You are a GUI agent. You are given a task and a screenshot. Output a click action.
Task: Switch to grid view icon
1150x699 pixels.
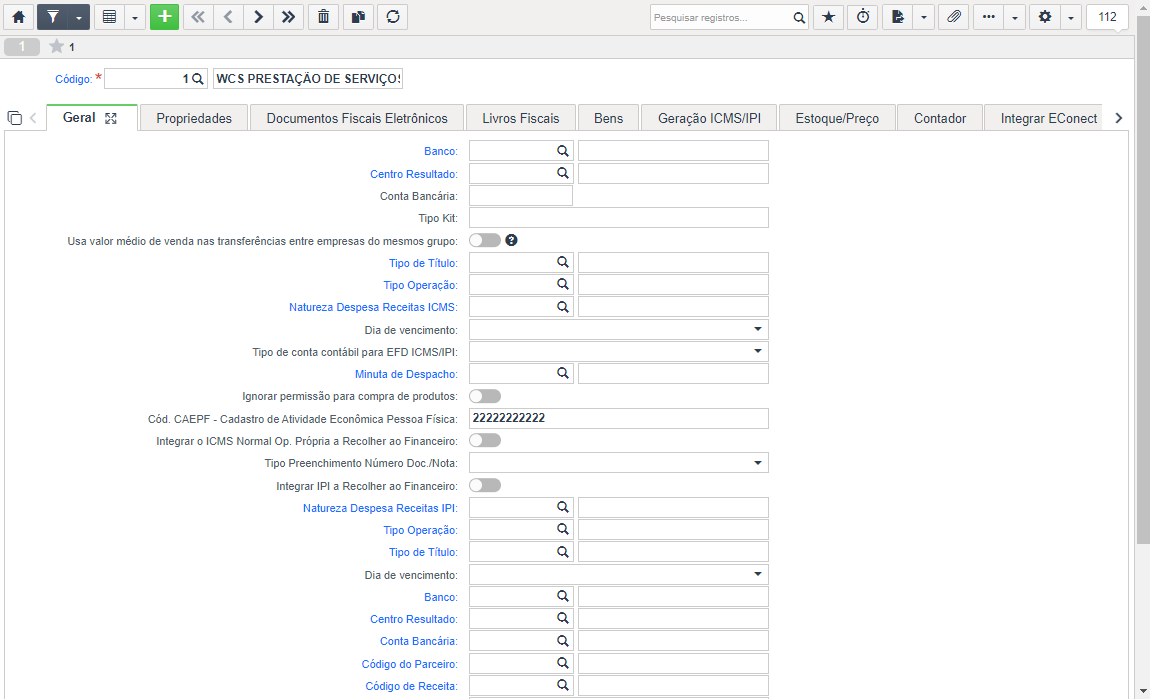click(x=109, y=17)
